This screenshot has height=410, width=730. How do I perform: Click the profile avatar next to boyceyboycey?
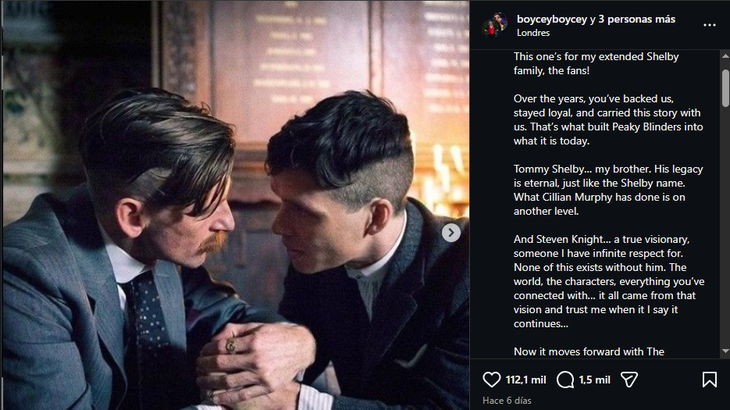click(494, 25)
